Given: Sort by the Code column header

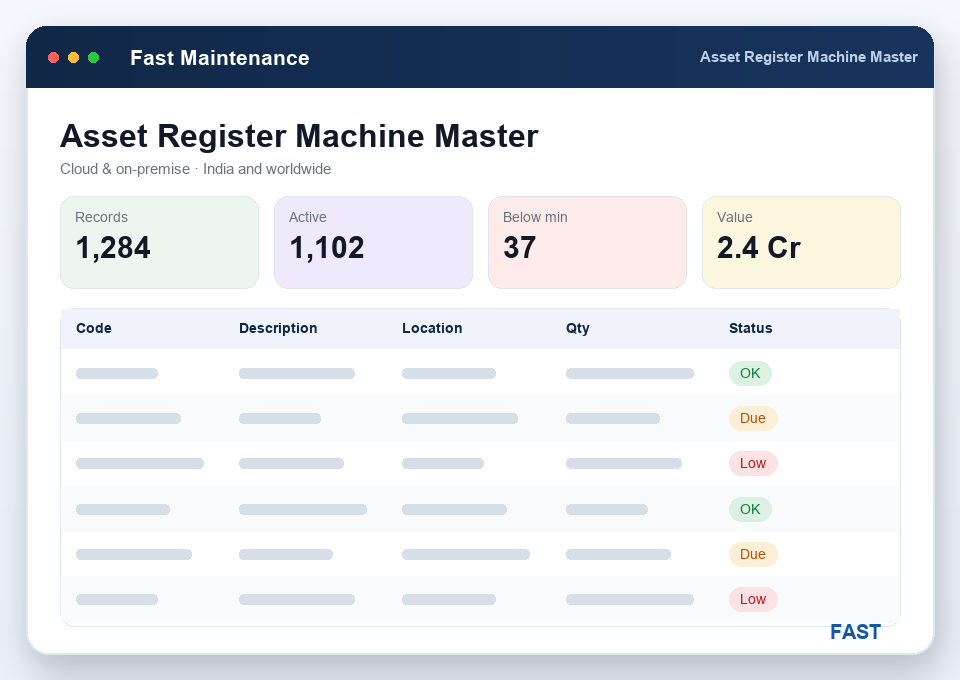Looking at the screenshot, I should (x=94, y=328).
